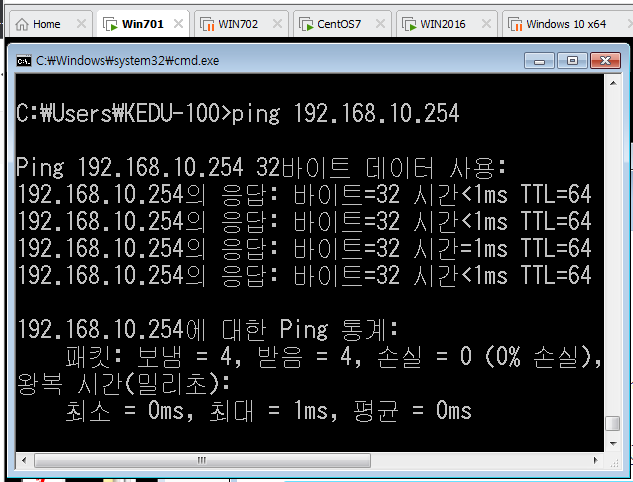Click the horizontal scrollbar right arrow

click(595, 460)
